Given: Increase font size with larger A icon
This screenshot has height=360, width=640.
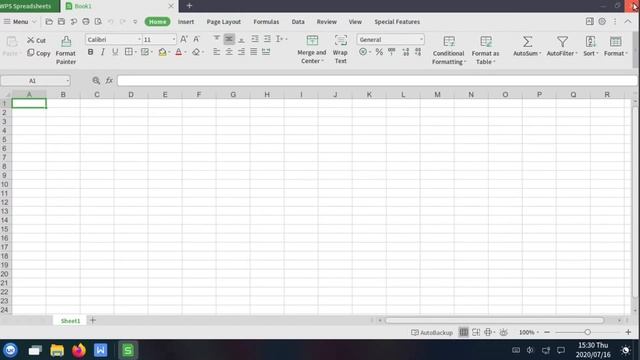Looking at the screenshot, I should (184, 39).
